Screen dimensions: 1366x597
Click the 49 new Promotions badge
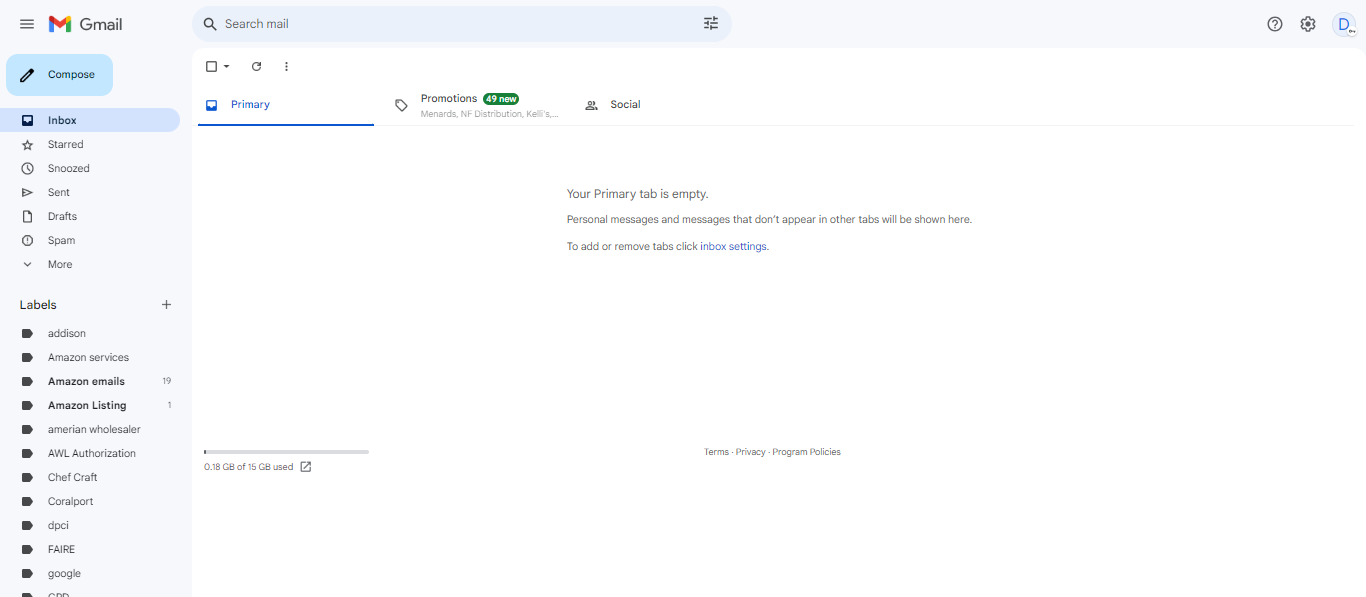501,99
